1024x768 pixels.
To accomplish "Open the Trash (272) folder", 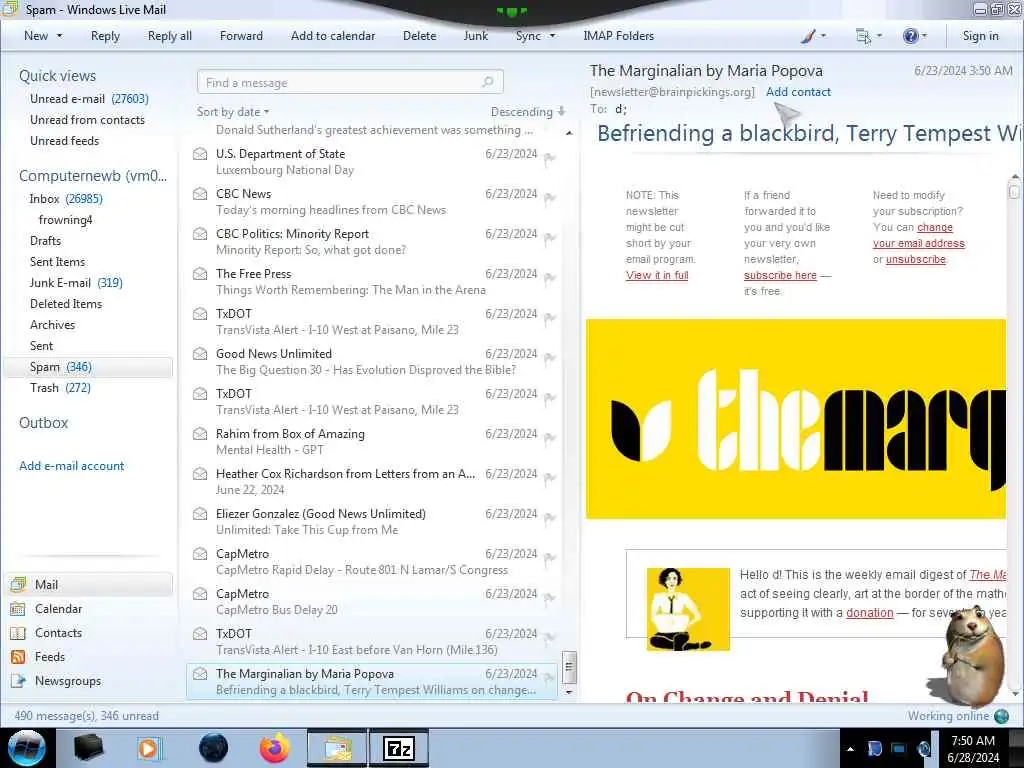I will click(x=60, y=388).
